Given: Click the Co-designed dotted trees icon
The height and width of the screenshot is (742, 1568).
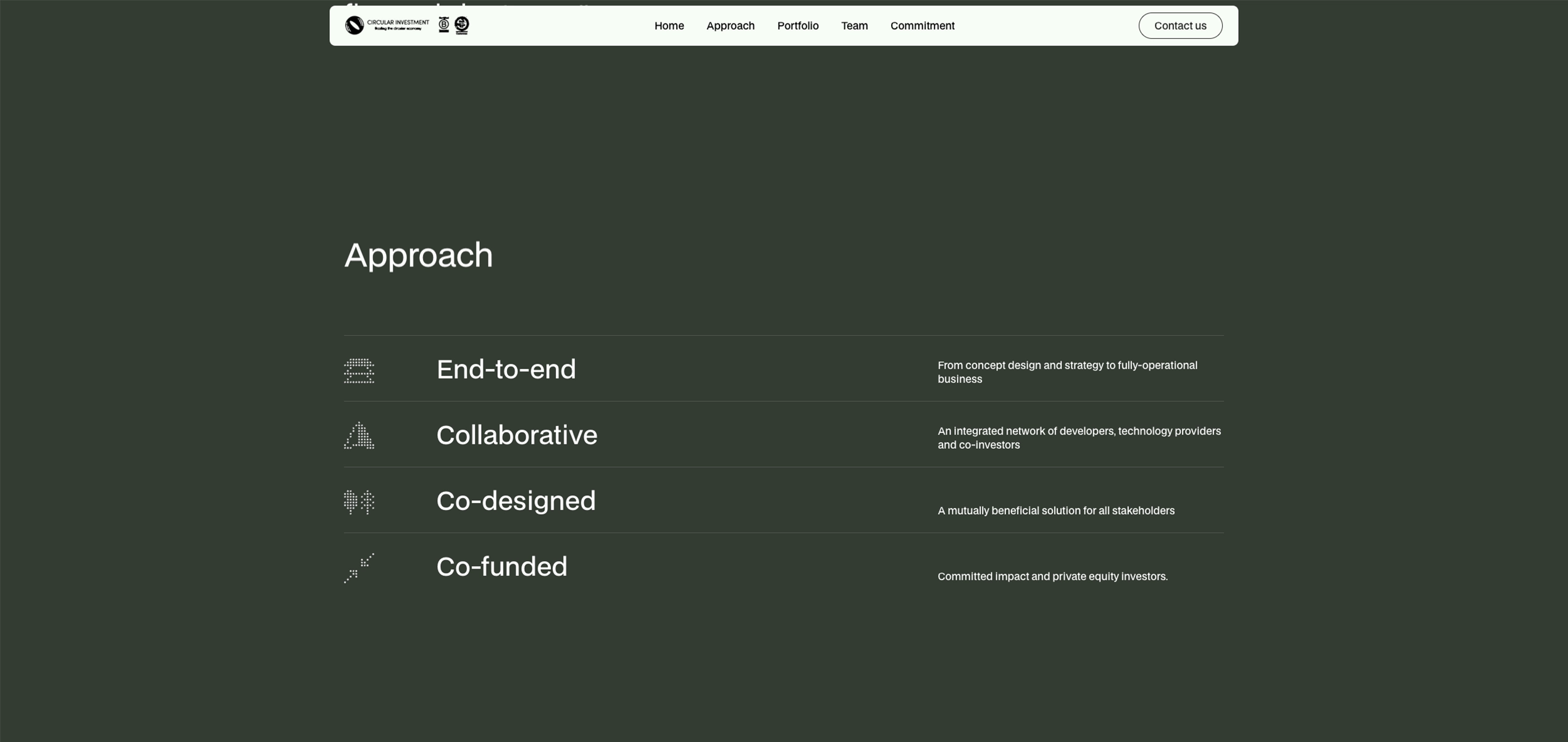Looking at the screenshot, I should (359, 502).
